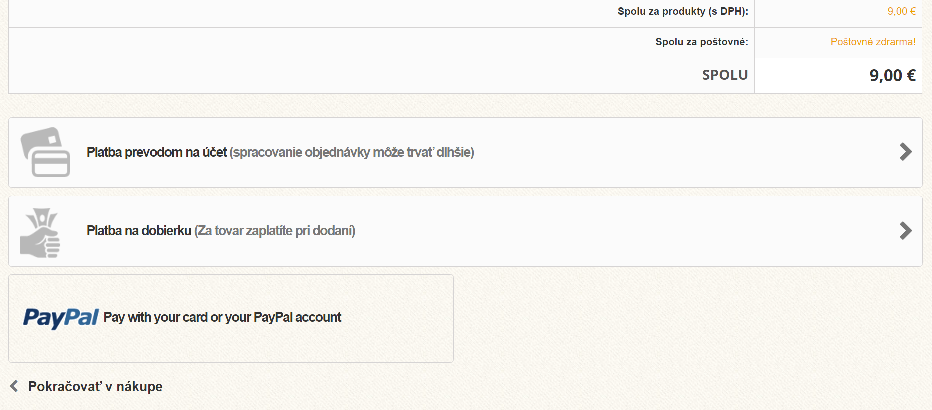Pay with your card or PayPal account
932x410 pixels.
click(222, 317)
